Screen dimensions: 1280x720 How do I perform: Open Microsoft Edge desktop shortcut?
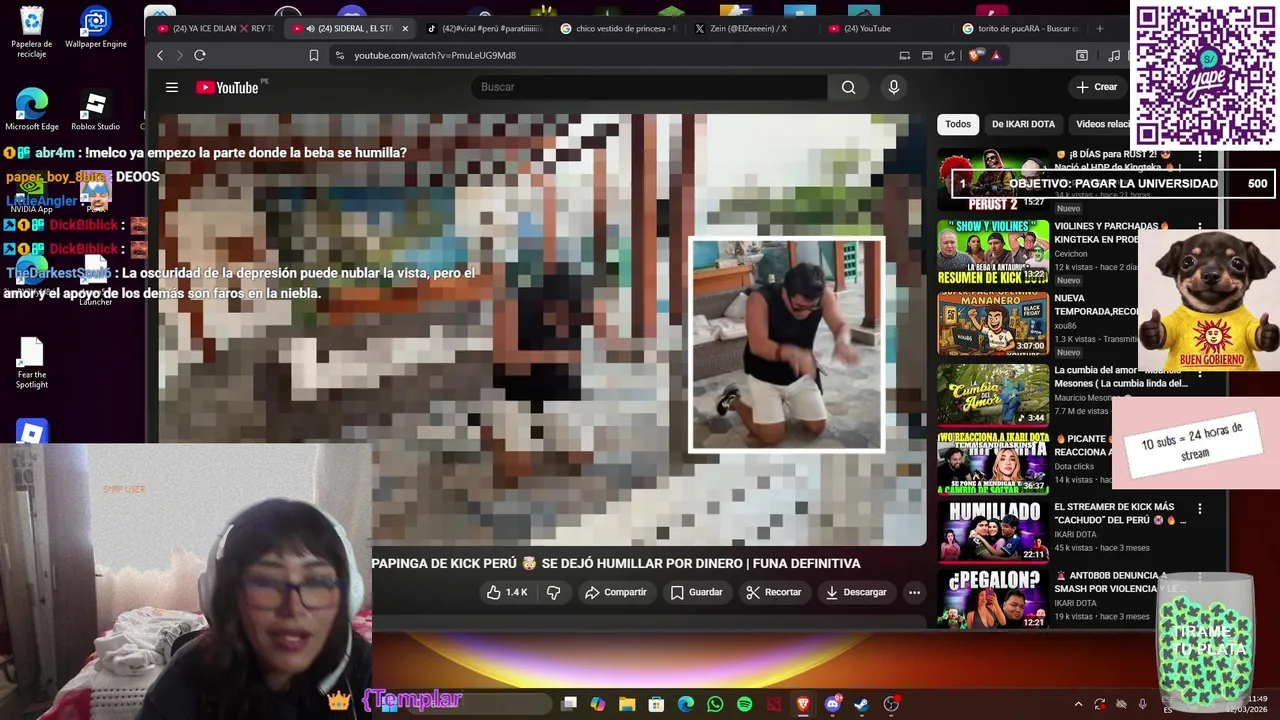(x=32, y=110)
